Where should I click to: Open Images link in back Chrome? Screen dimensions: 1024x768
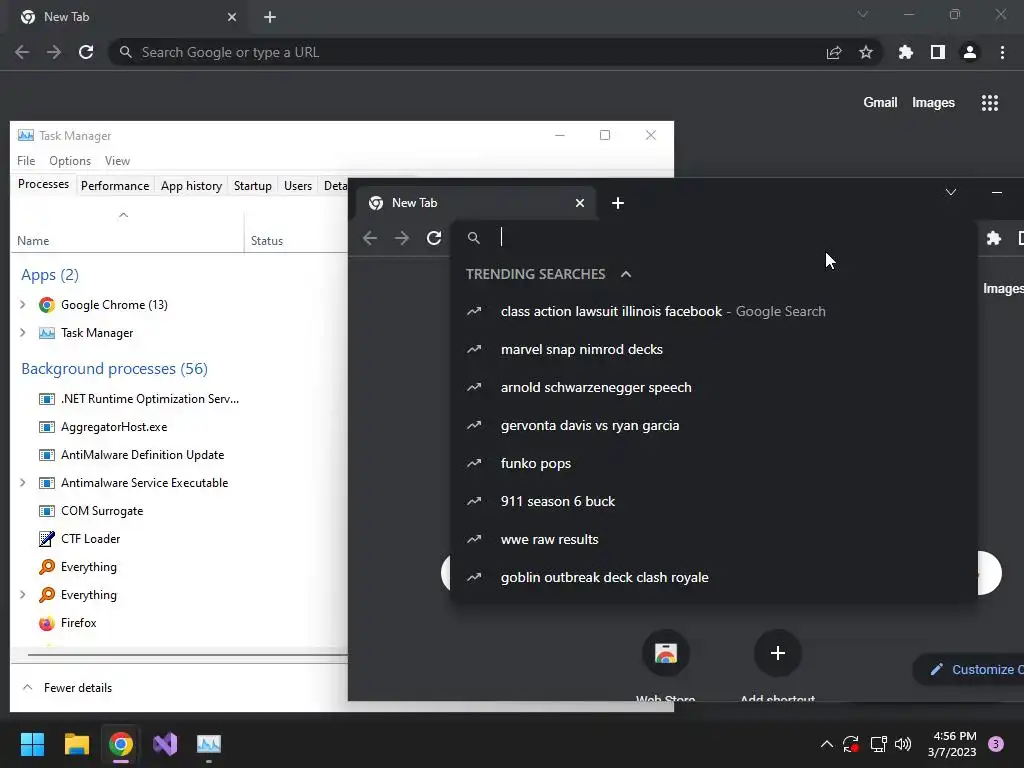tap(933, 103)
